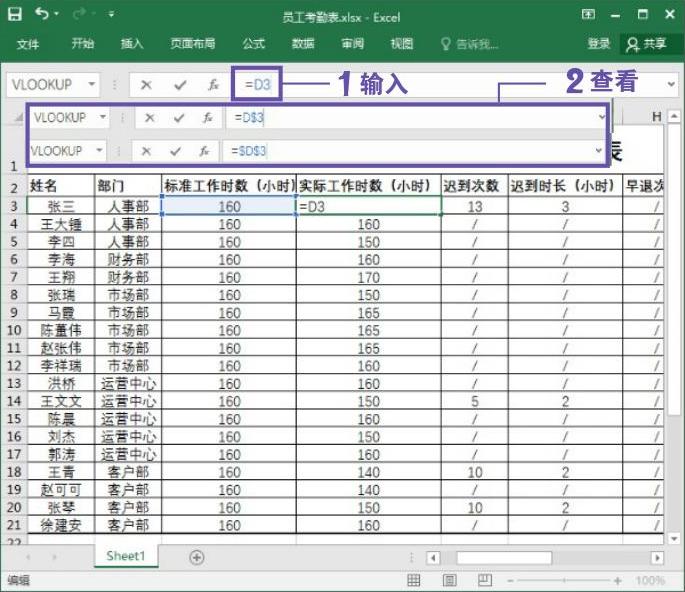Open the 公式 ribbon tab
The width and height of the screenshot is (685, 592).
pyautogui.click(x=254, y=44)
